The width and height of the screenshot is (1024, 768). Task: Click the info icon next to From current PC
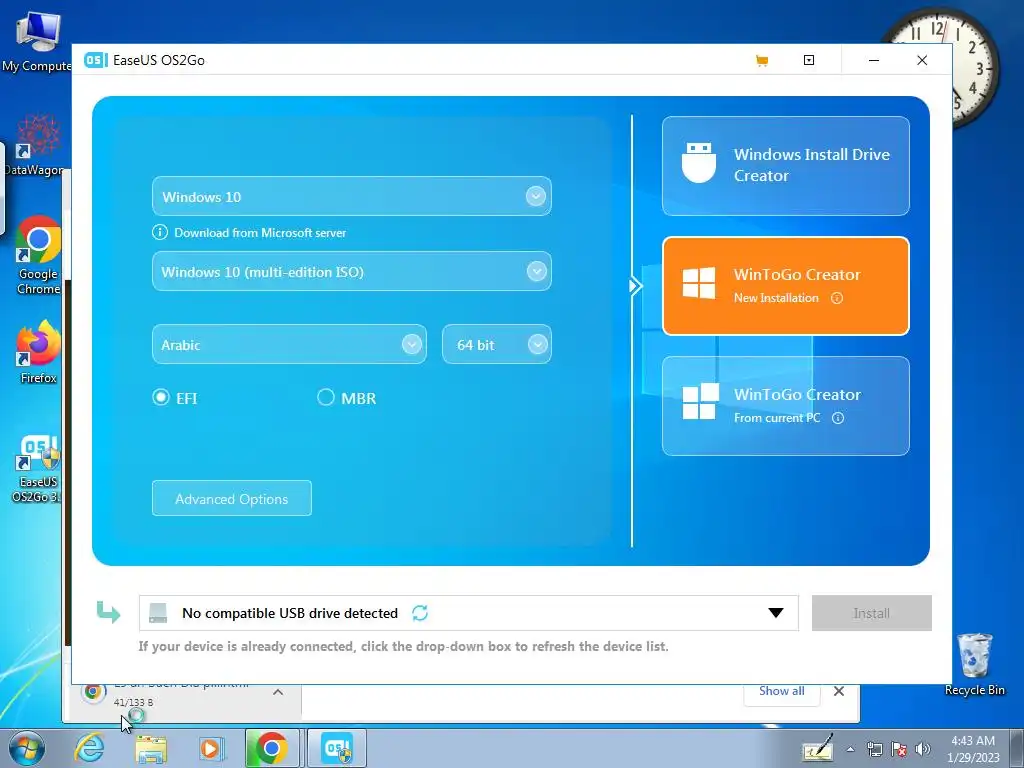pos(838,418)
